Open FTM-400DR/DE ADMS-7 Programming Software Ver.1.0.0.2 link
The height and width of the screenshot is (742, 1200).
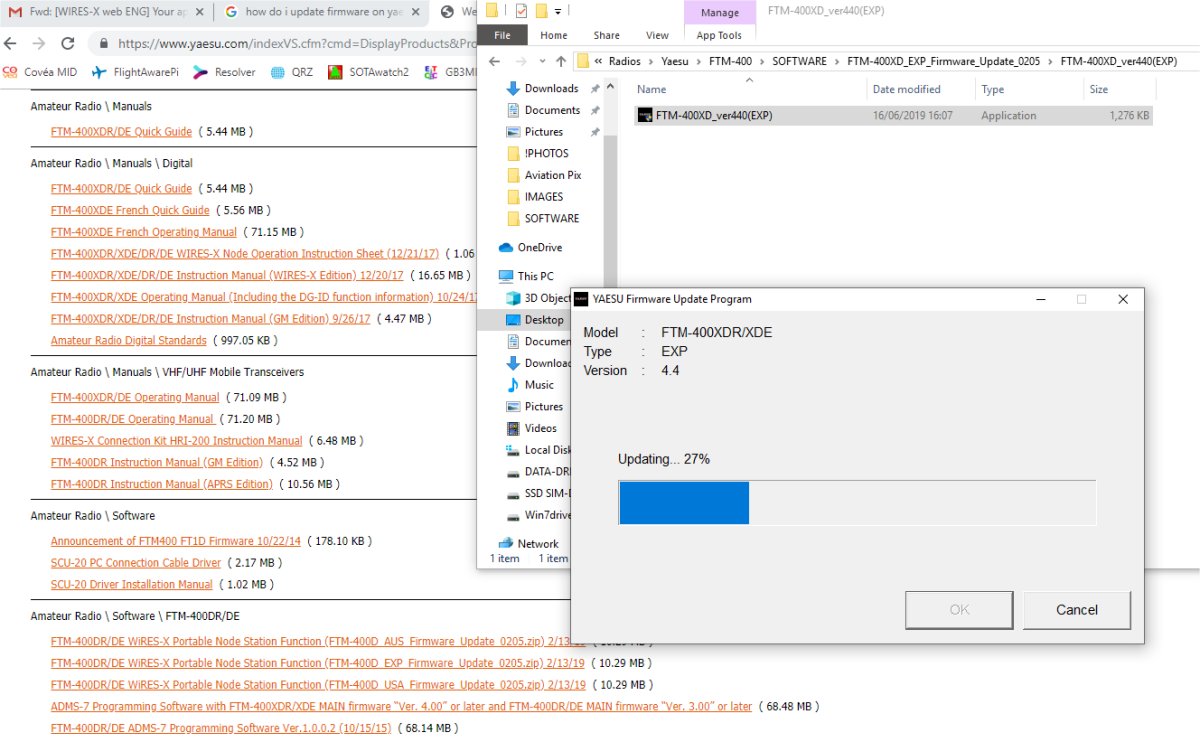(221, 728)
